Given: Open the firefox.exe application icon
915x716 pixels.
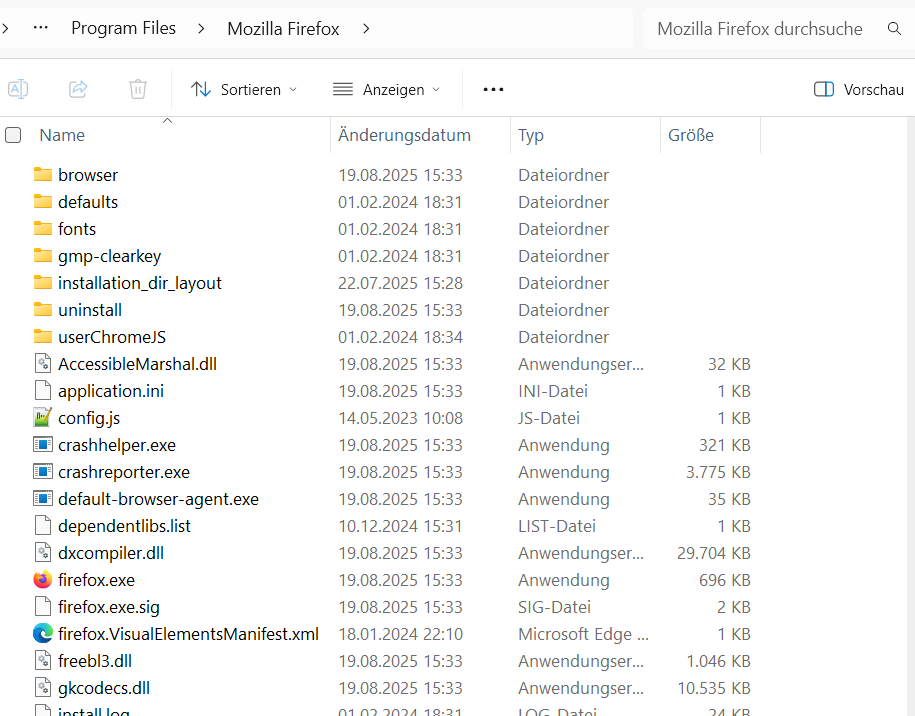Looking at the screenshot, I should click(x=42, y=580).
